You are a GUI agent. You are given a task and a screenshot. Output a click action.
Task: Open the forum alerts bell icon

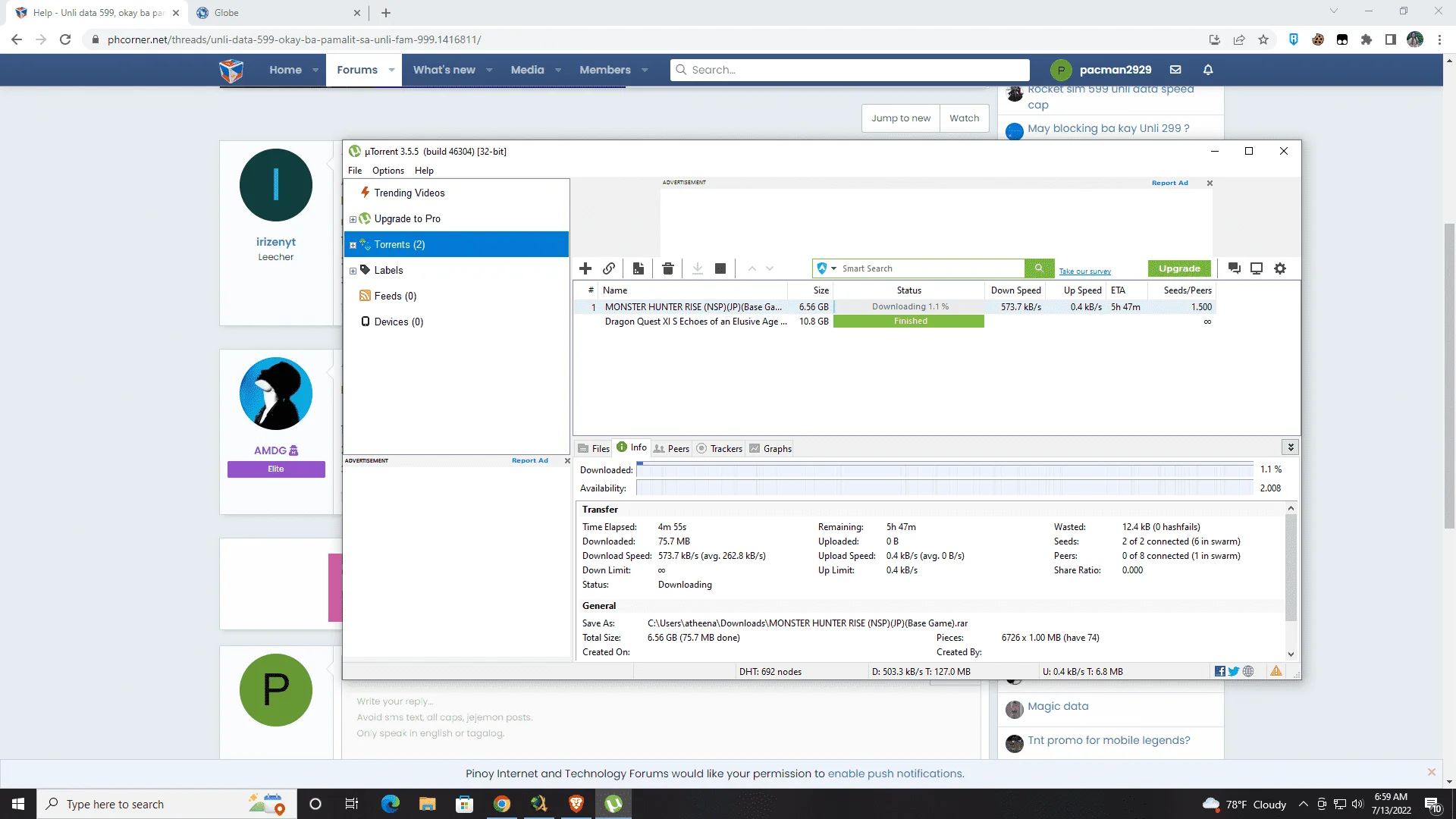coord(1208,70)
